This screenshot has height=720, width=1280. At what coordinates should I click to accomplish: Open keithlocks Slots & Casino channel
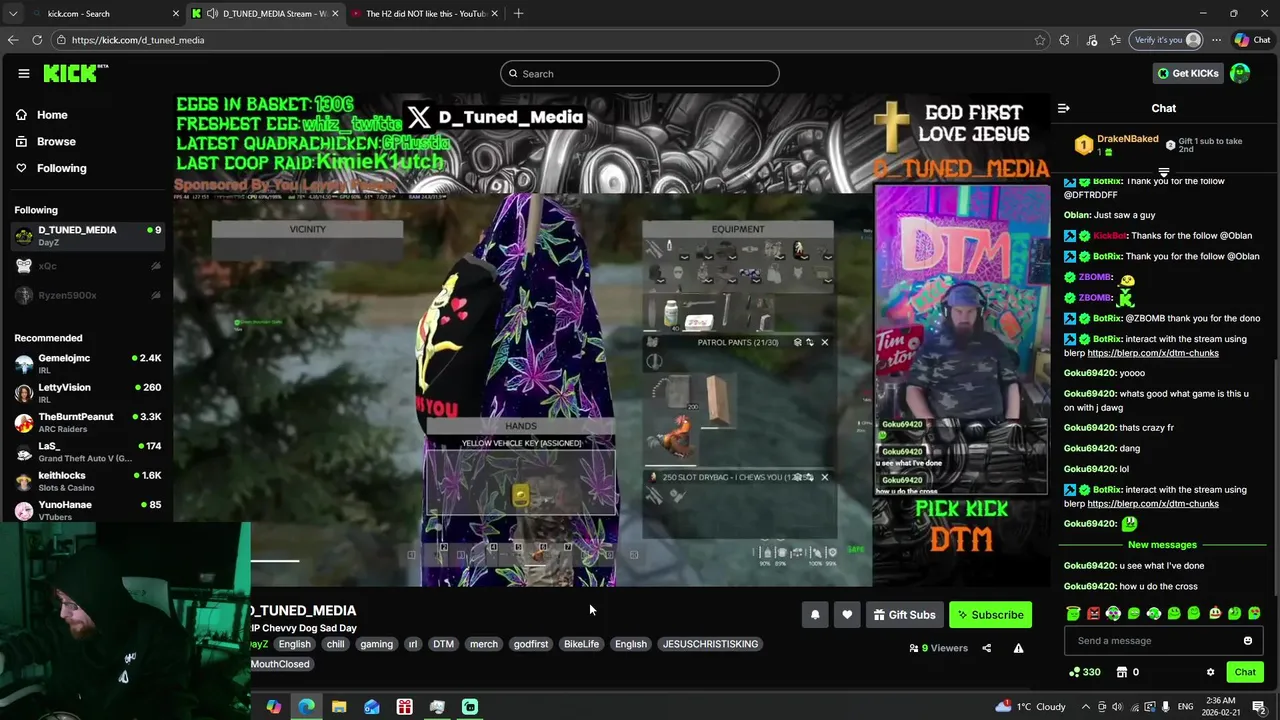[x=88, y=481]
